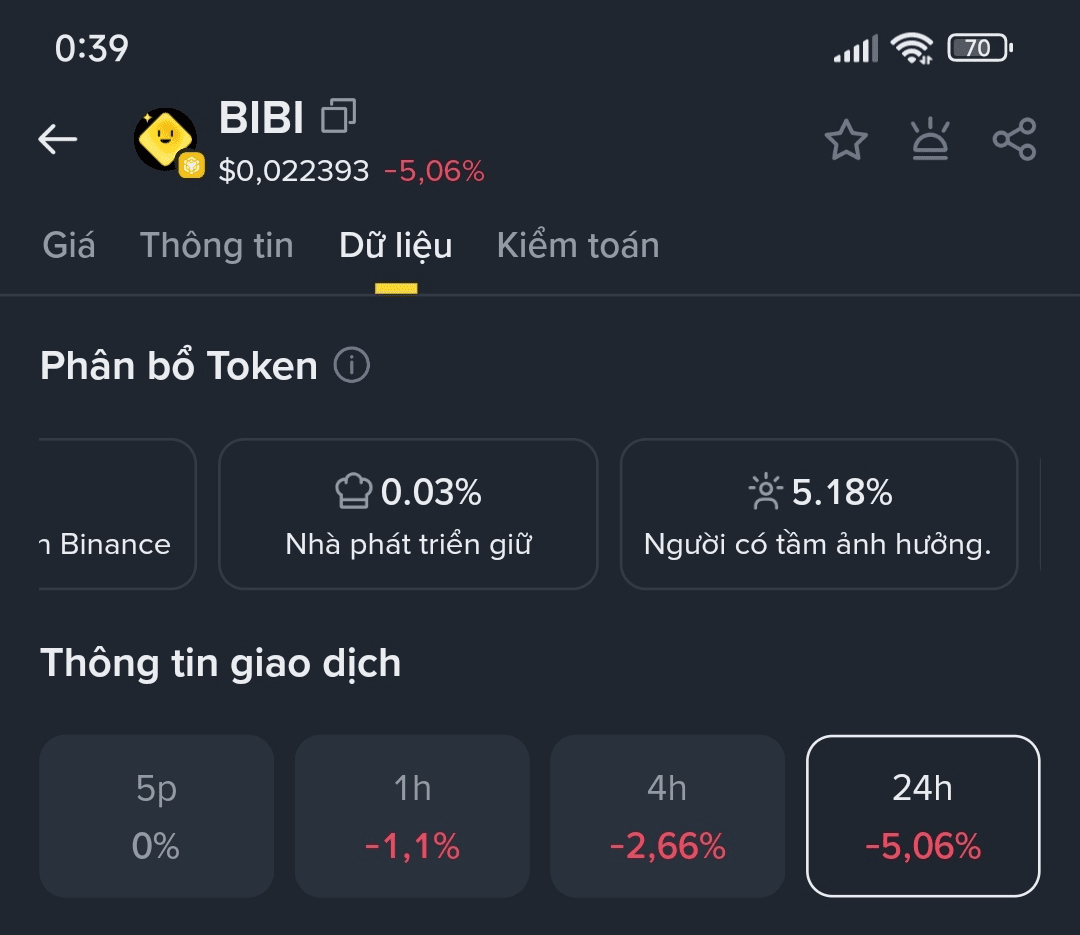Open the Nhà phát triển giữ card
The image size is (1080, 935).
[x=408, y=515]
